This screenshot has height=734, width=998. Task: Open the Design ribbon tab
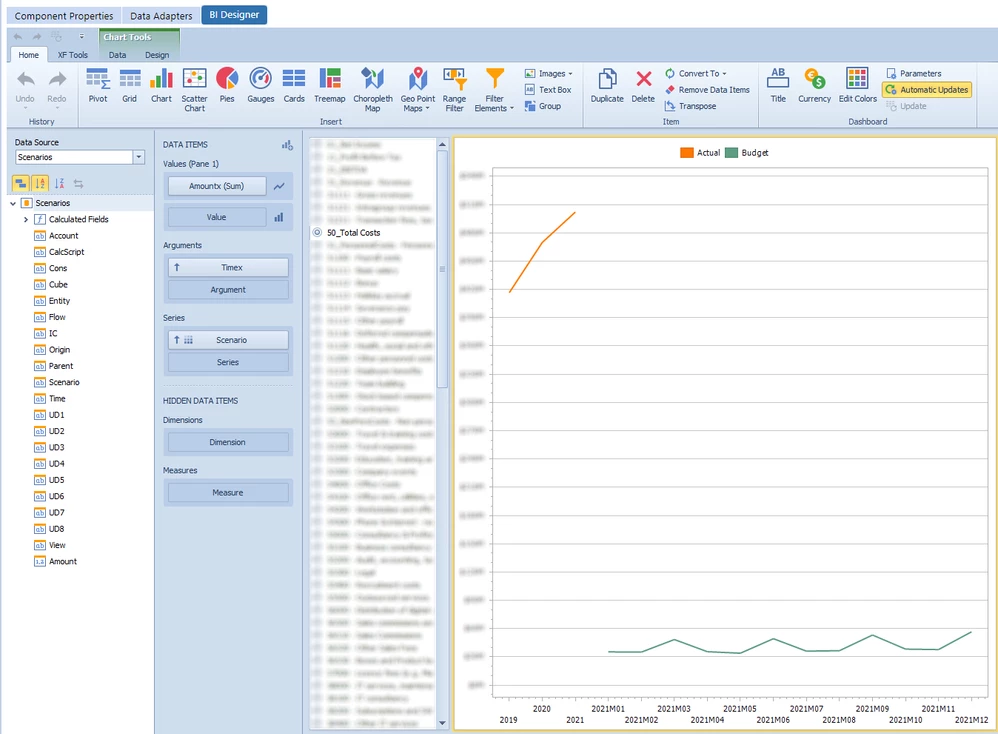coord(157,55)
